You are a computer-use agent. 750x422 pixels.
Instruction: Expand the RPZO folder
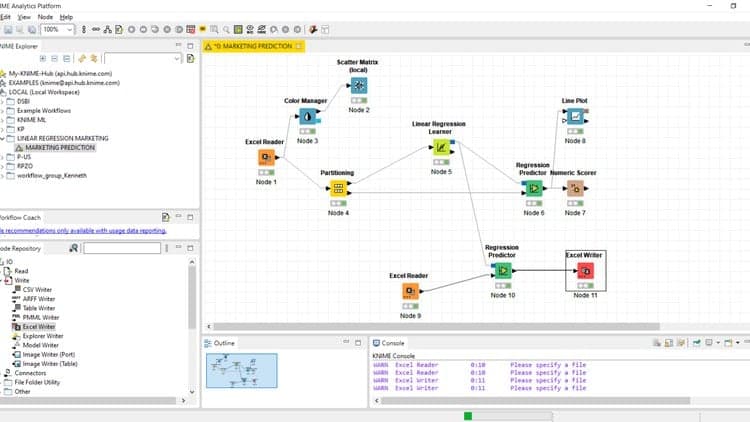click(x=2, y=166)
